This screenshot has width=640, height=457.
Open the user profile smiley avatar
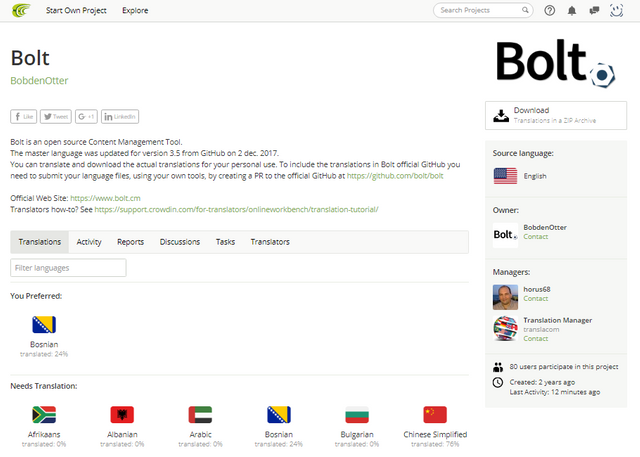[x=616, y=10]
